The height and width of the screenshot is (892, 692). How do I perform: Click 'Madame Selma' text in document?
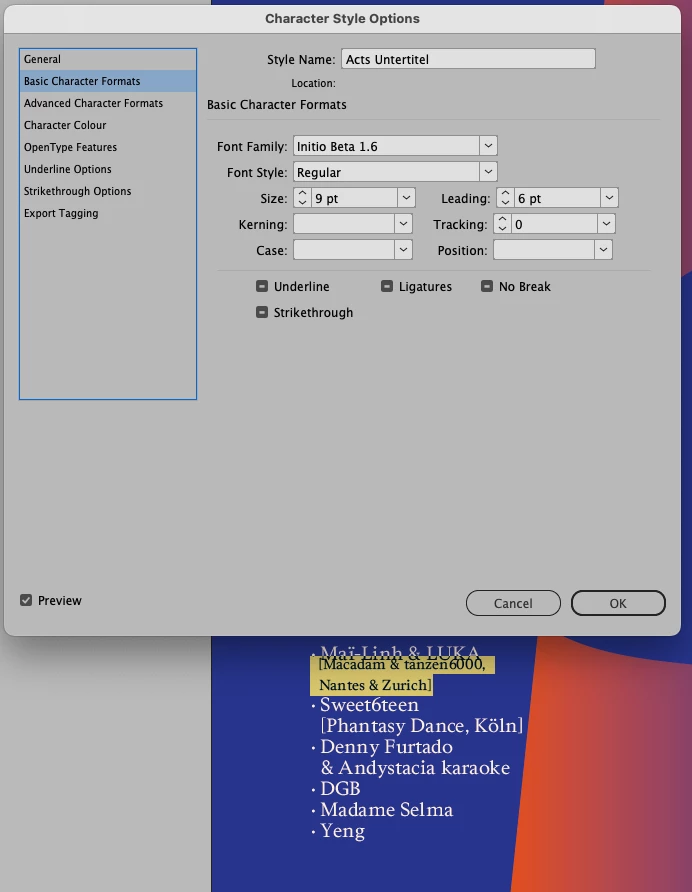click(x=387, y=810)
